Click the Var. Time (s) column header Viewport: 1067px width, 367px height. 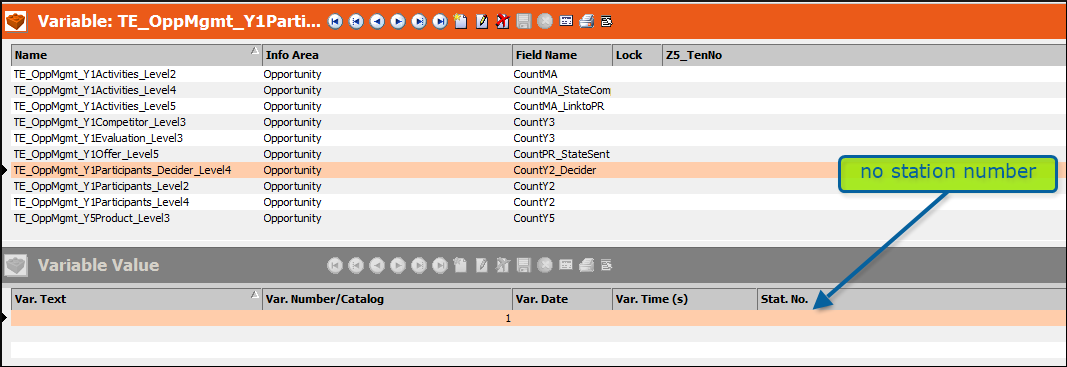pyautogui.click(x=685, y=299)
